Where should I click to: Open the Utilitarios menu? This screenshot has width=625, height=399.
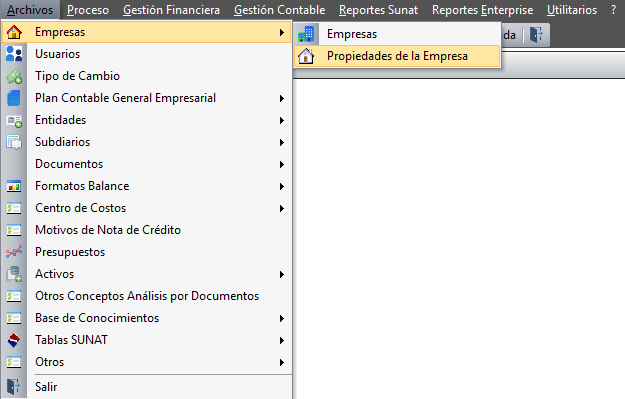[572, 10]
